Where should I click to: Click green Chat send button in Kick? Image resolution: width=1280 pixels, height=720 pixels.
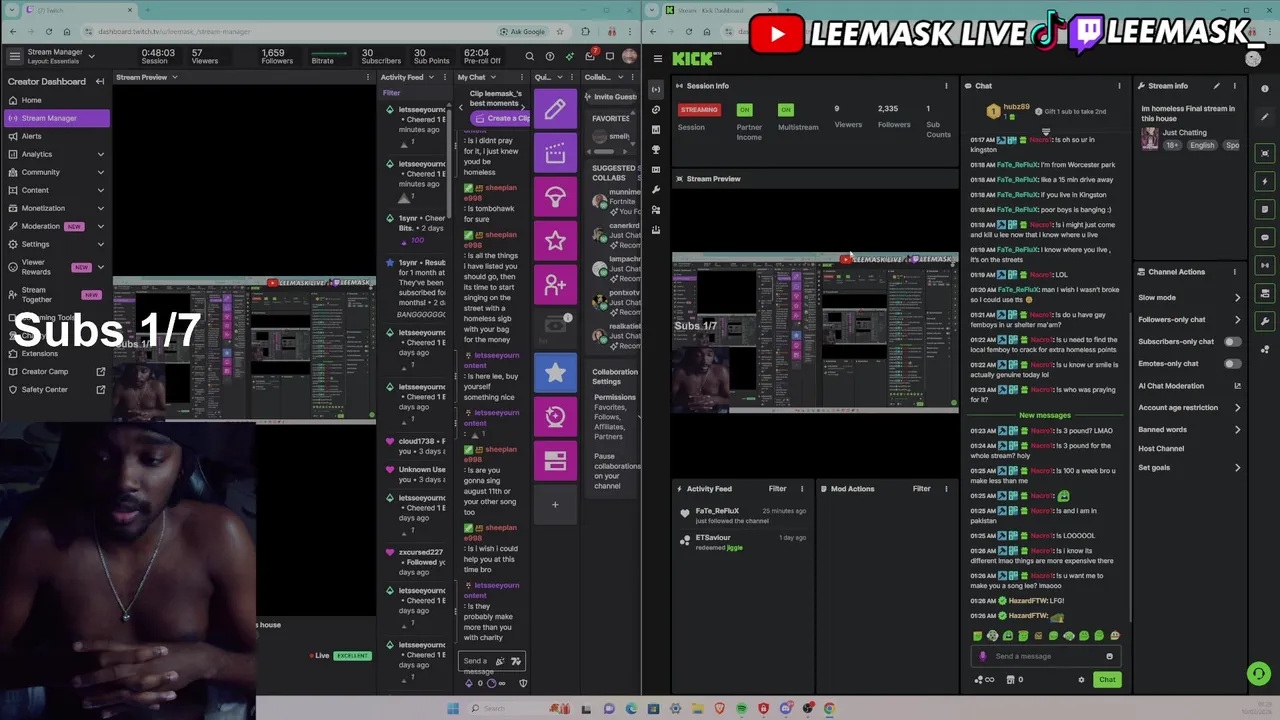[1107, 680]
